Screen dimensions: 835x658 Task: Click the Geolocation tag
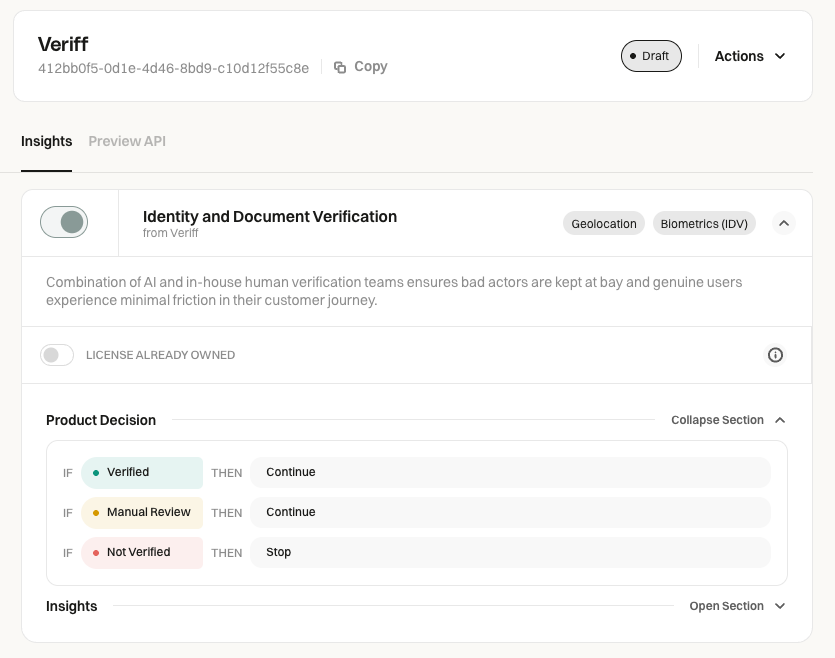point(603,224)
